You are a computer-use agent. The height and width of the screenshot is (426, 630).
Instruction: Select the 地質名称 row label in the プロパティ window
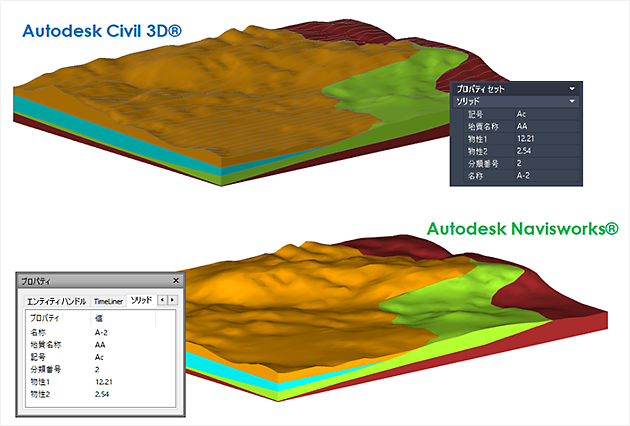click(46, 345)
